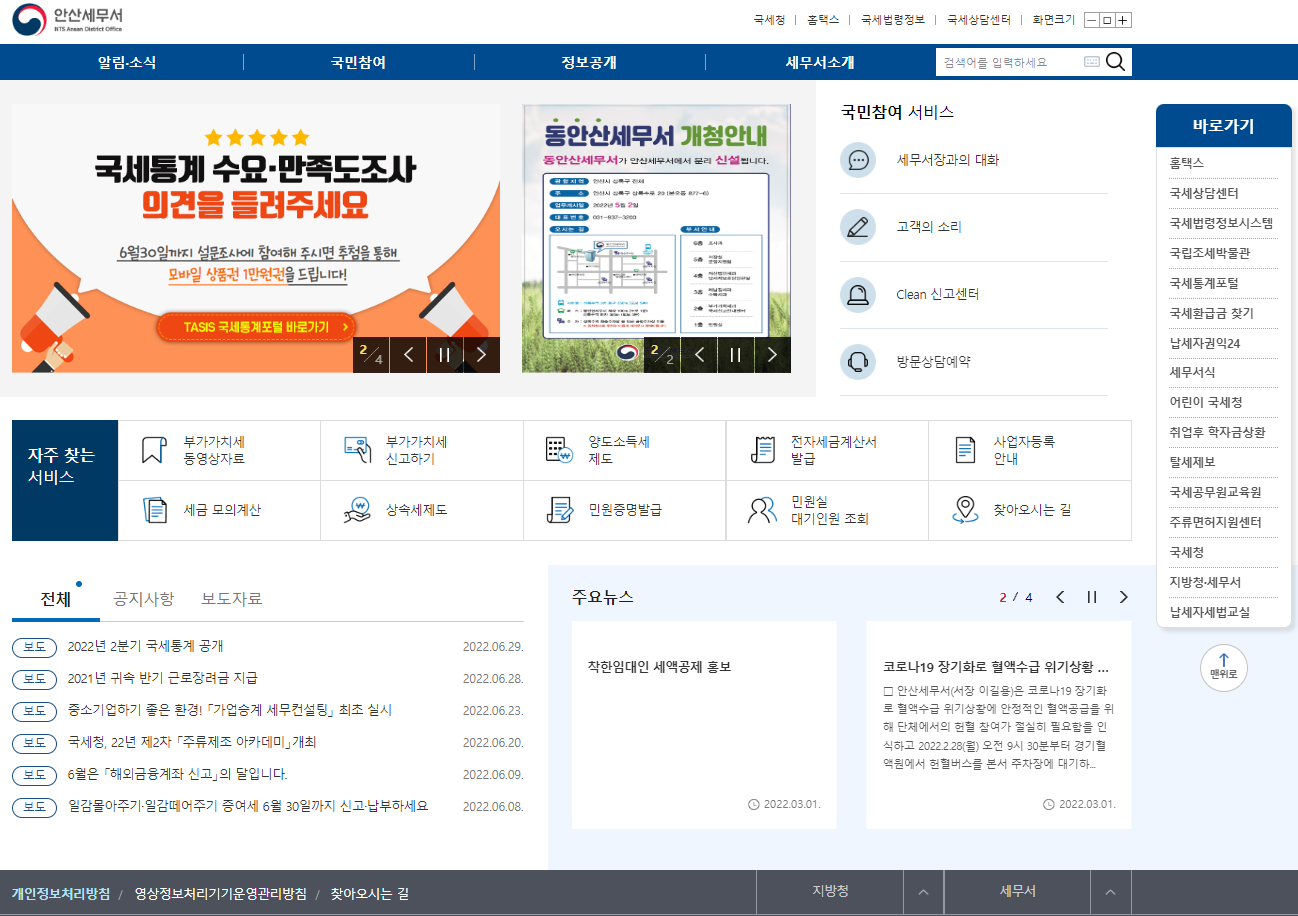Select the 전체 tab
1298x916 pixels.
pyautogui.click(x=56, y=599)
